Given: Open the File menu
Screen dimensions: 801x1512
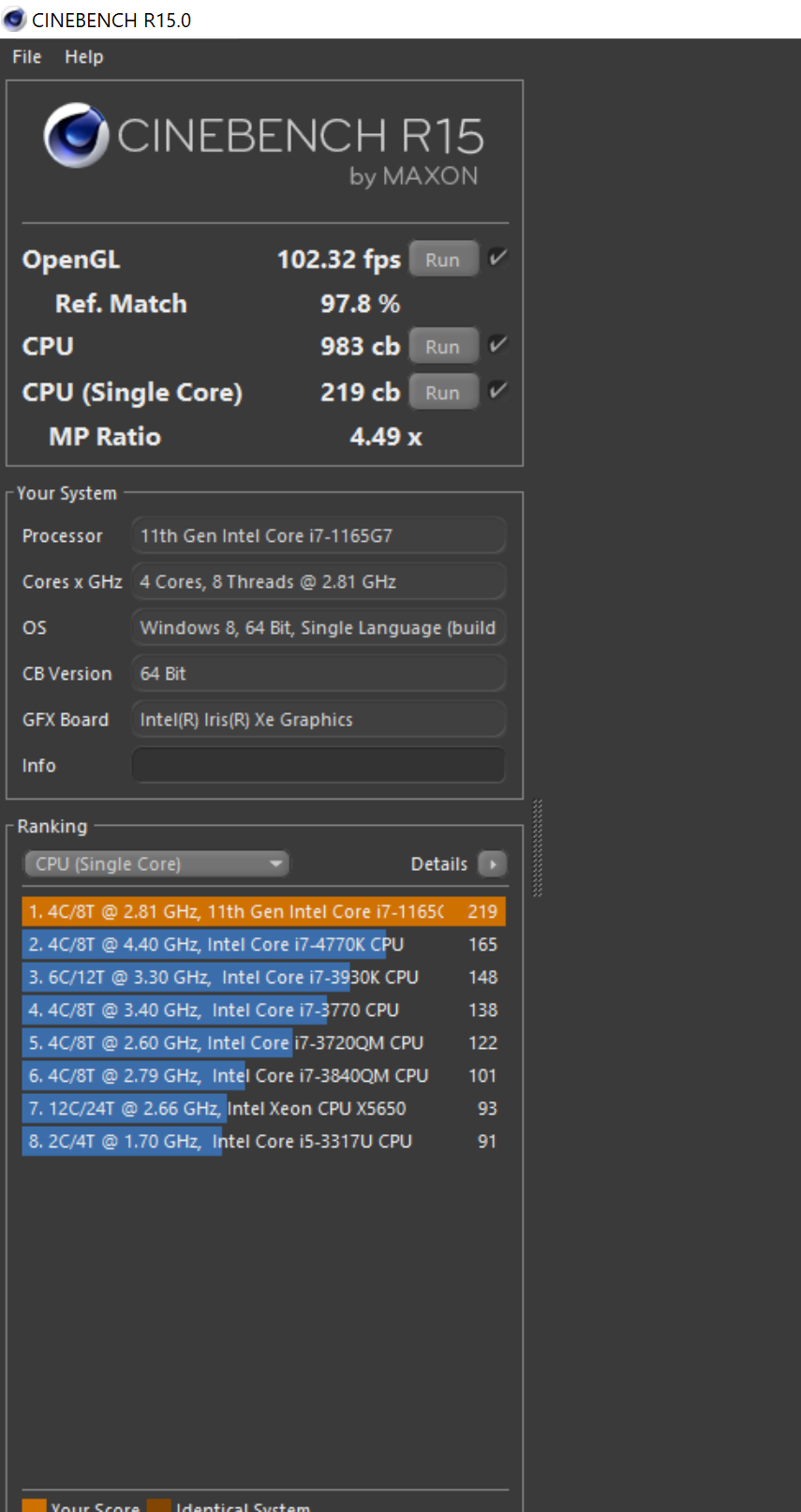Looking at the screenshot, I should [26, 56].
